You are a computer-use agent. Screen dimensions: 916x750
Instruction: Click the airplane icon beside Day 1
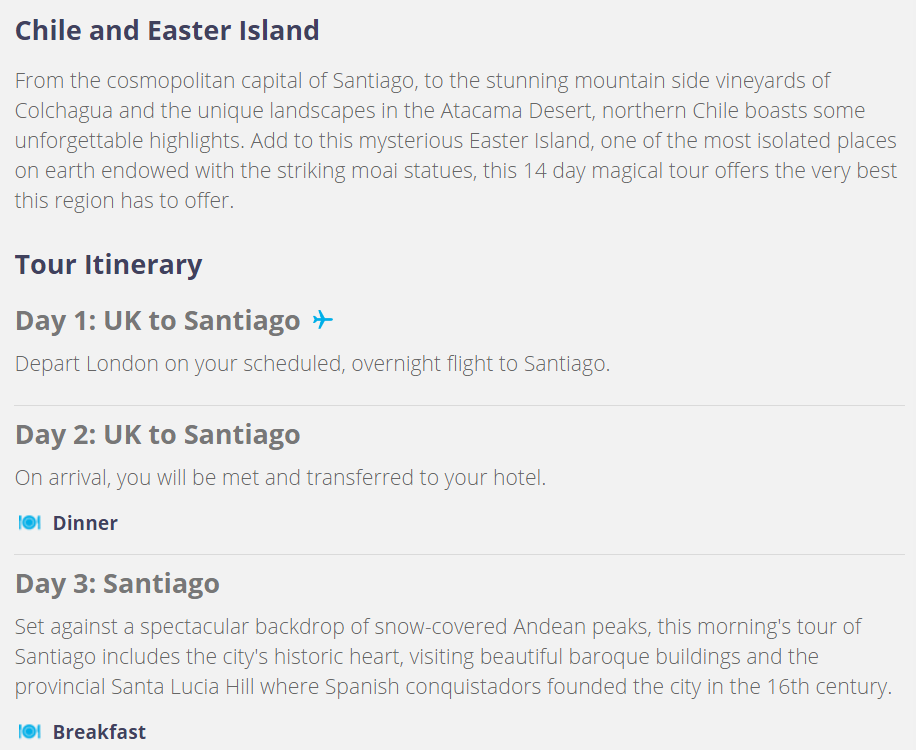(x=322, y=320)
